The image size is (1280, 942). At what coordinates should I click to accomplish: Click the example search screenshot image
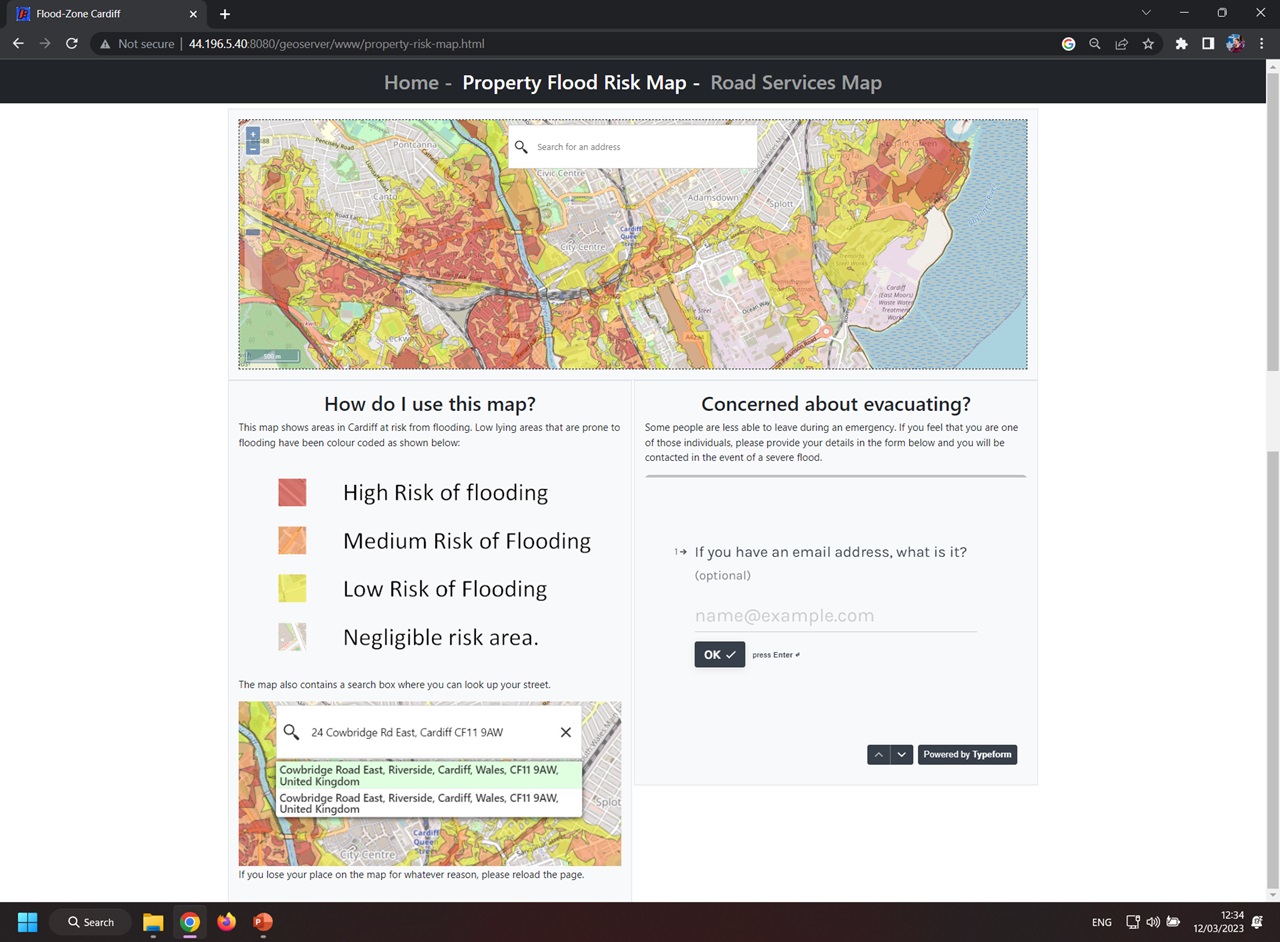pos(430,783)
